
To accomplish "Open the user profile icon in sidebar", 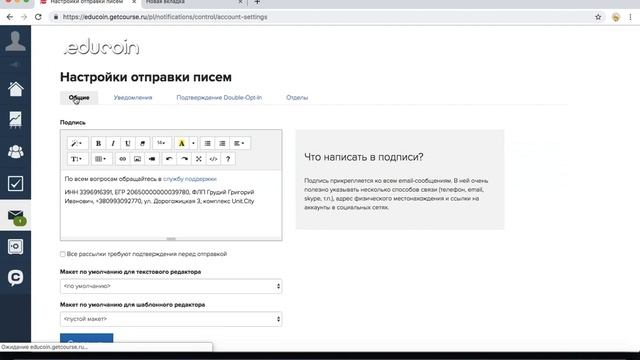I will [x=16, y=41].
